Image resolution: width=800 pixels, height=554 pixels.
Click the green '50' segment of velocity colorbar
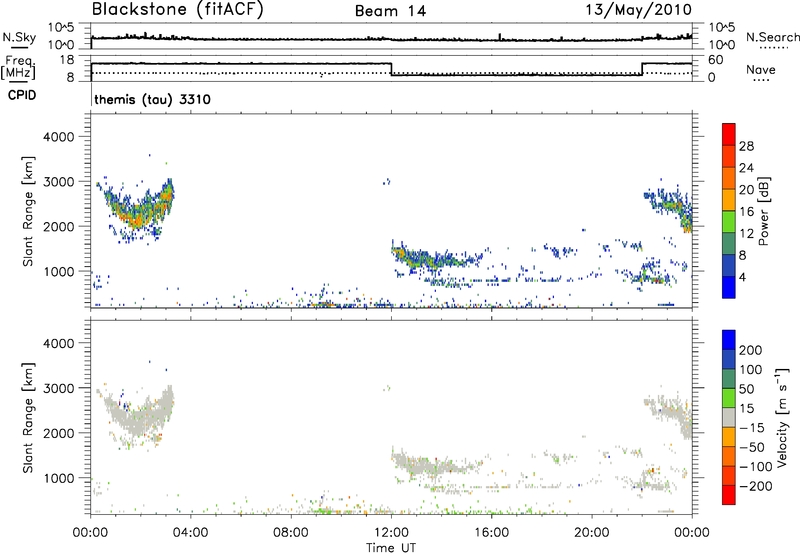729,398
